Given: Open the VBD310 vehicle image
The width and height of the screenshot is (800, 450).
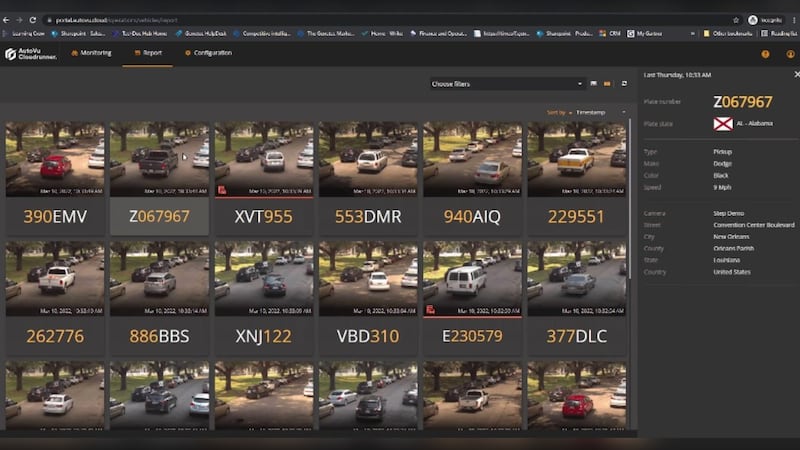Looking at the screenshot, I should tap(368, 279).
